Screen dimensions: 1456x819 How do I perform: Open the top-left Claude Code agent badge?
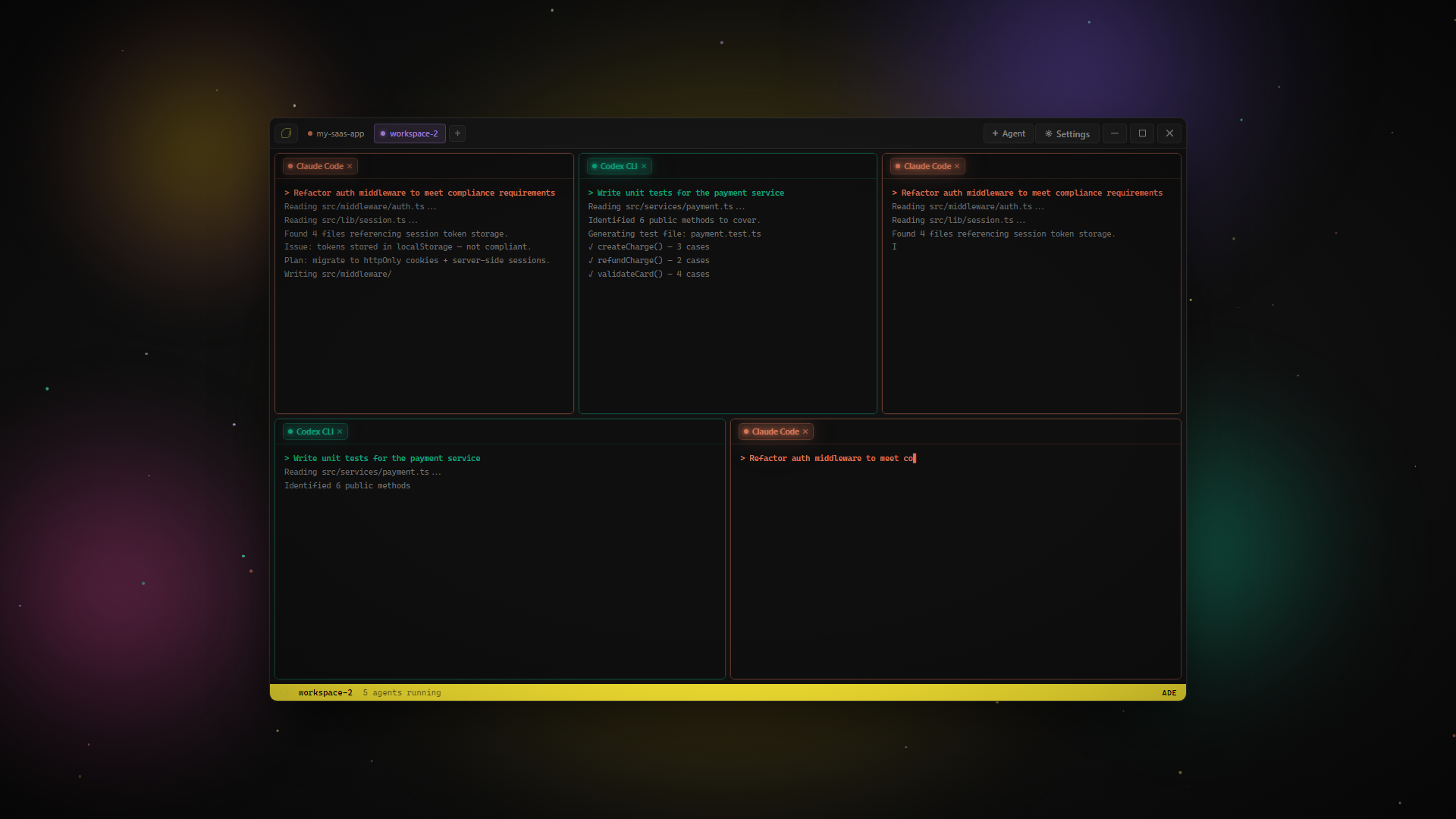click(x=319, y=166)
